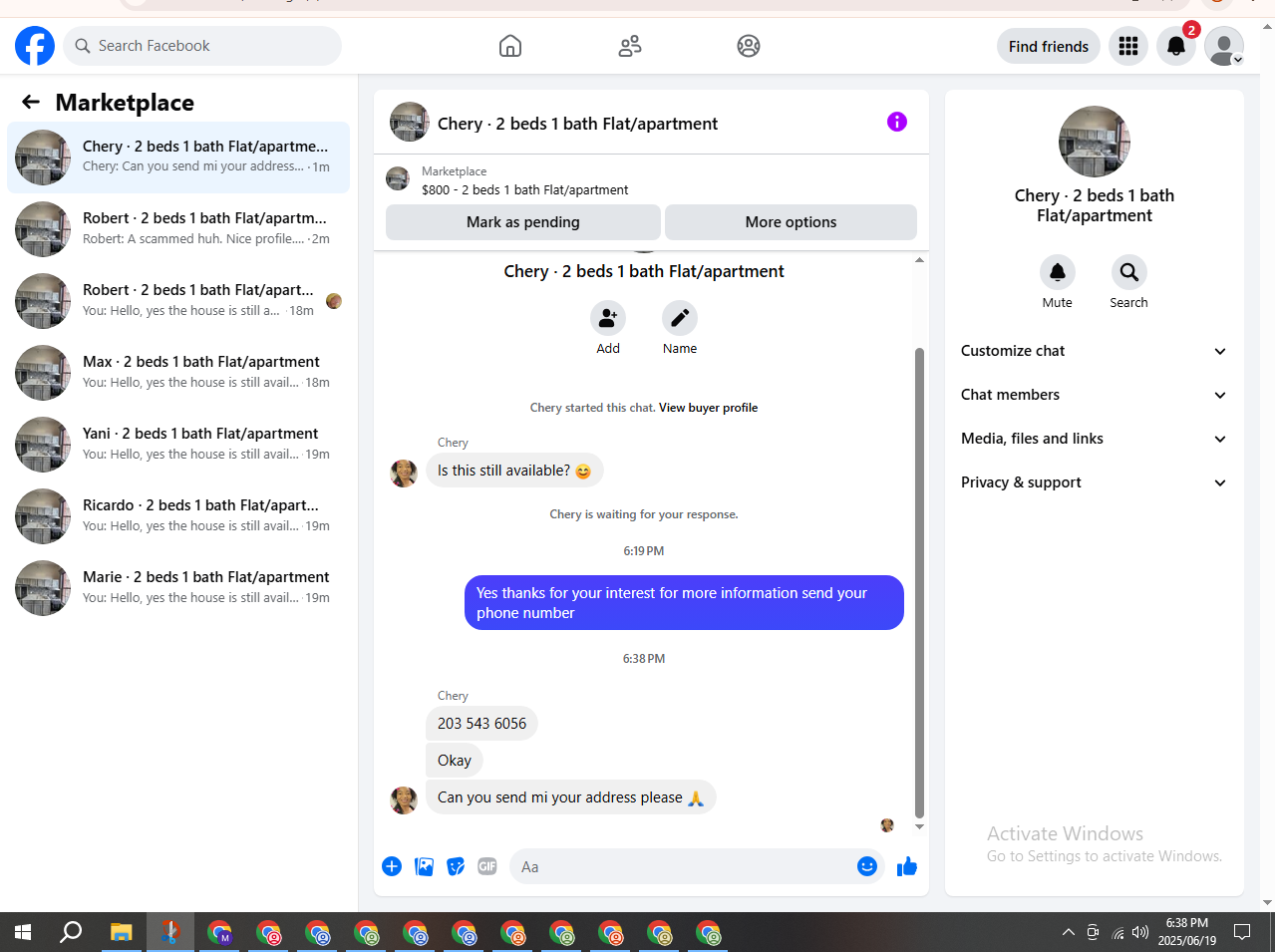Click More options button

(791, 222)
